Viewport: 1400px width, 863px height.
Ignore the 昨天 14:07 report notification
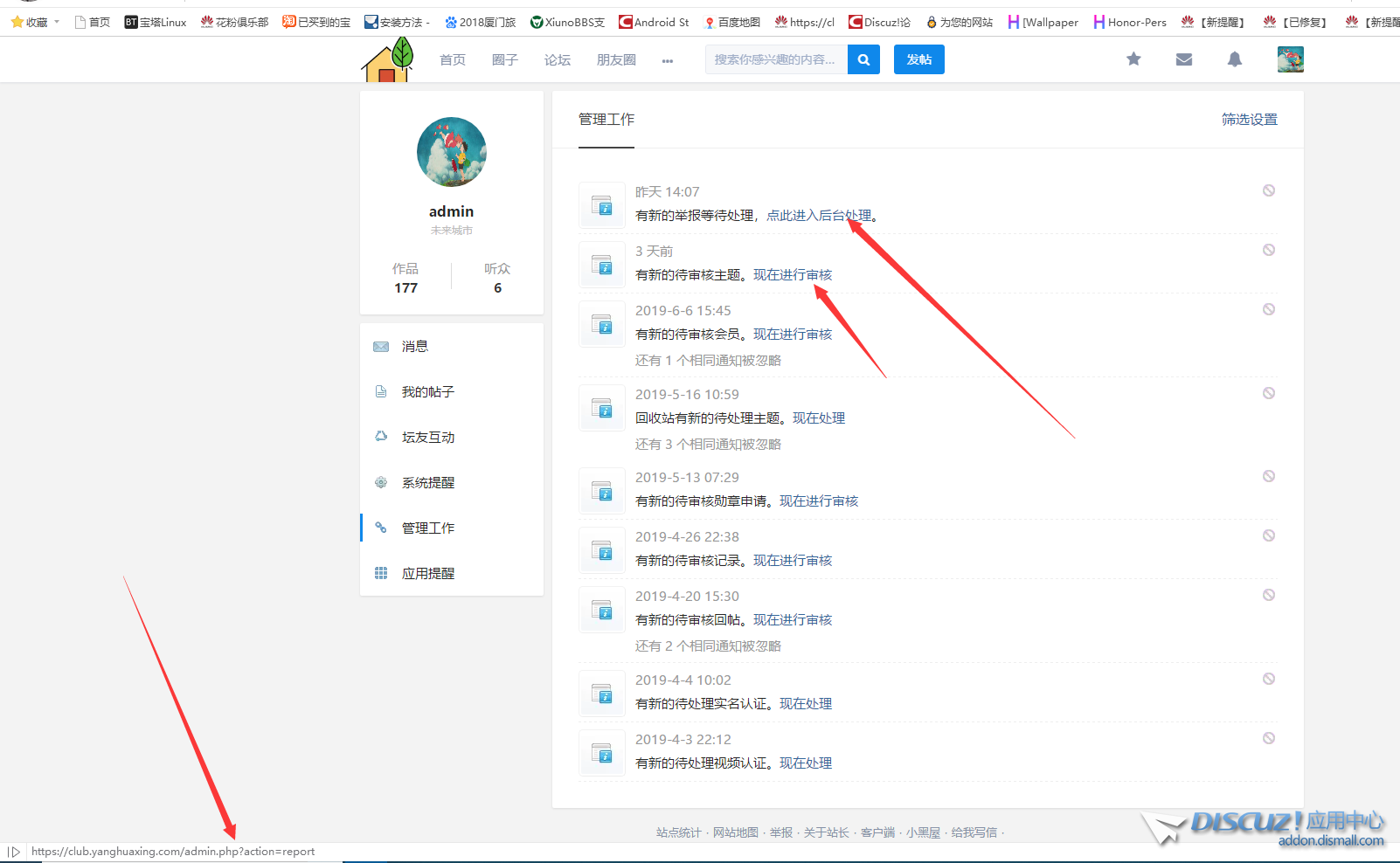click(1268, 190)
